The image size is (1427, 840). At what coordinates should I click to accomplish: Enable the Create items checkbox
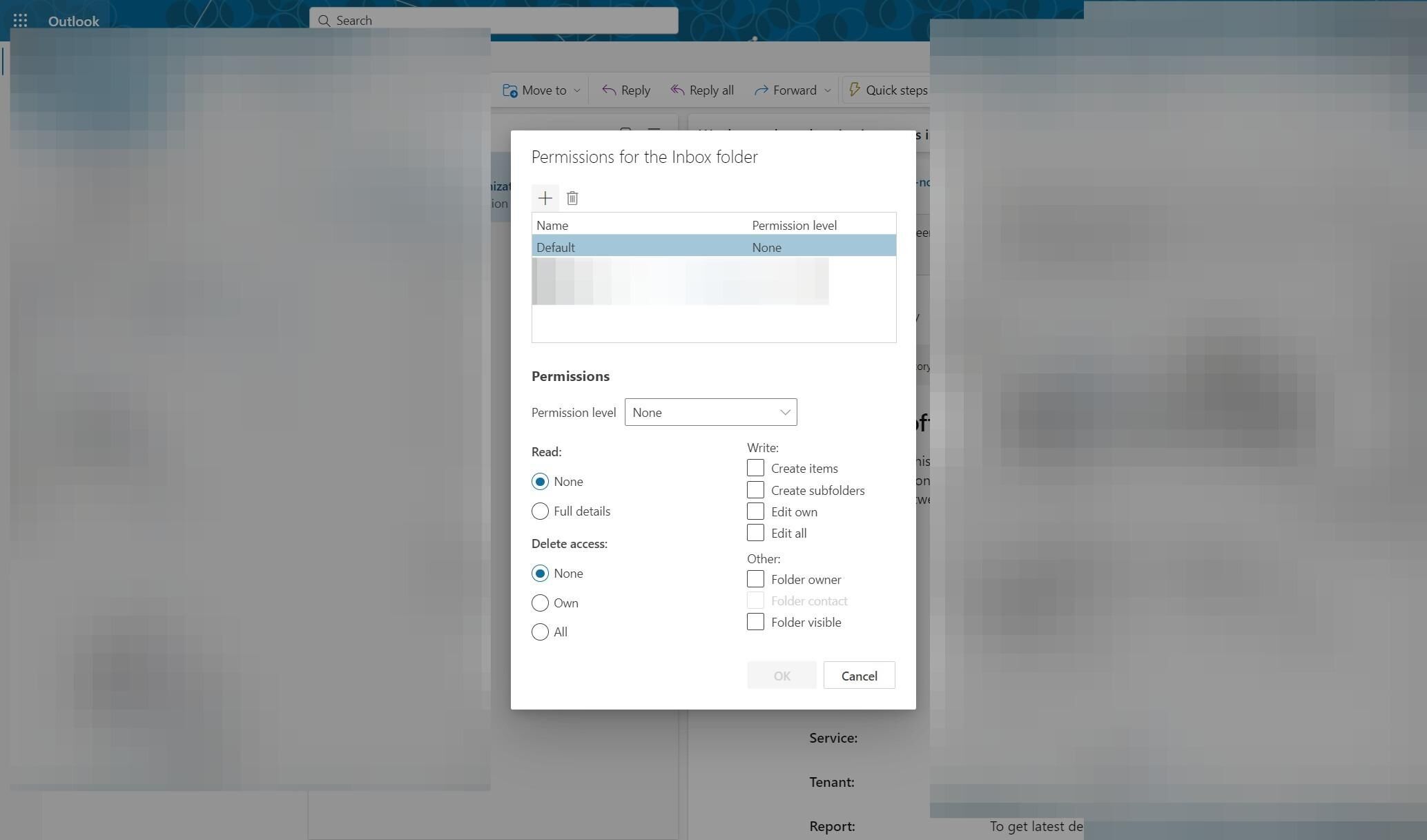click(x=755, y=468)
